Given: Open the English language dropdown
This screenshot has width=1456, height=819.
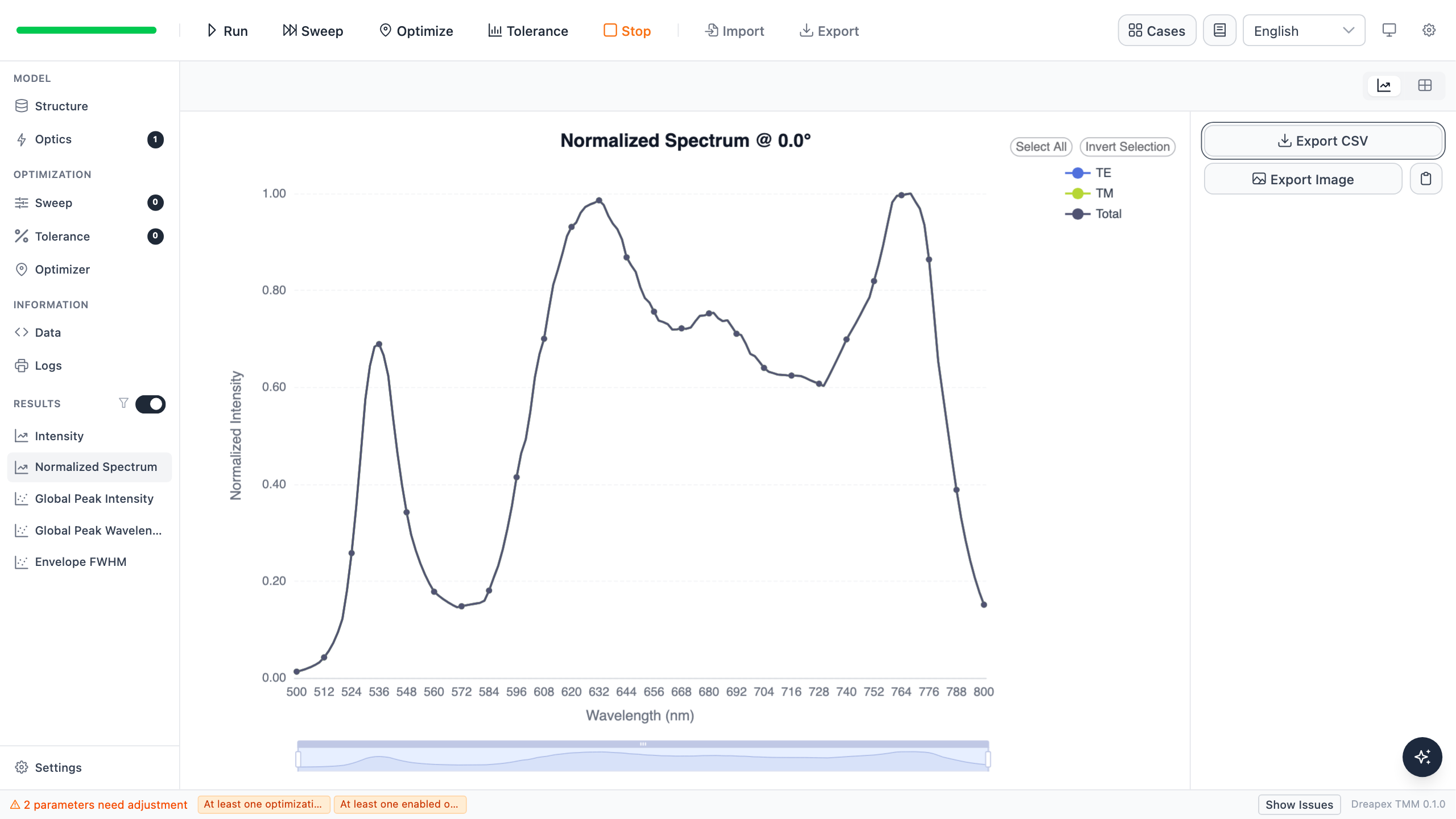Looking at the screenshot, I should (x=1304, y=31).
